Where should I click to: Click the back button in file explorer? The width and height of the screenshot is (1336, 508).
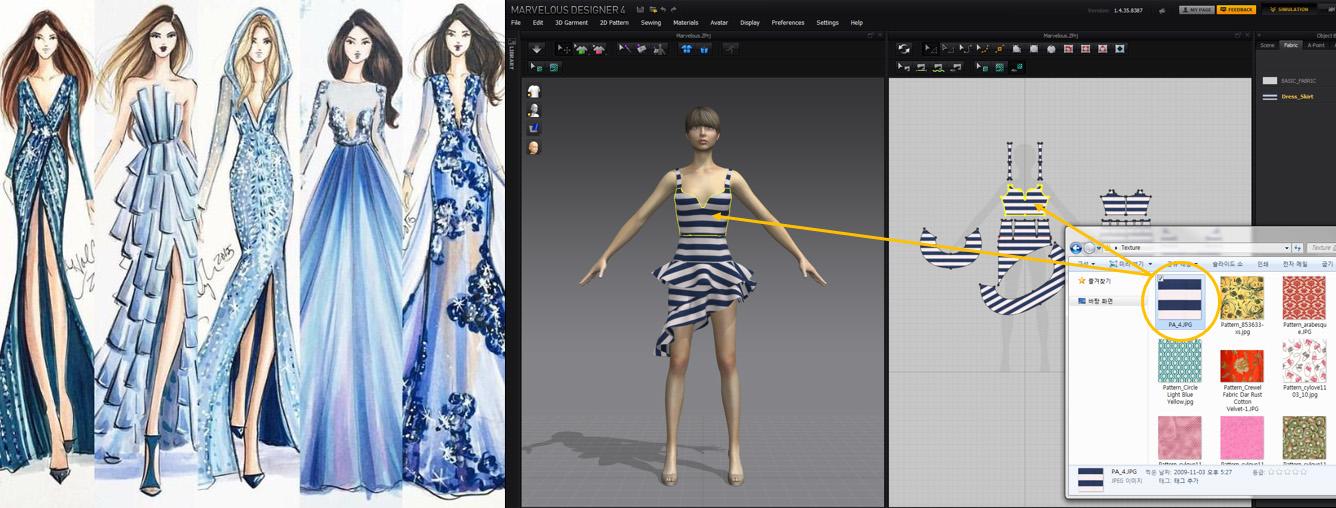(x=1076, y=247)
